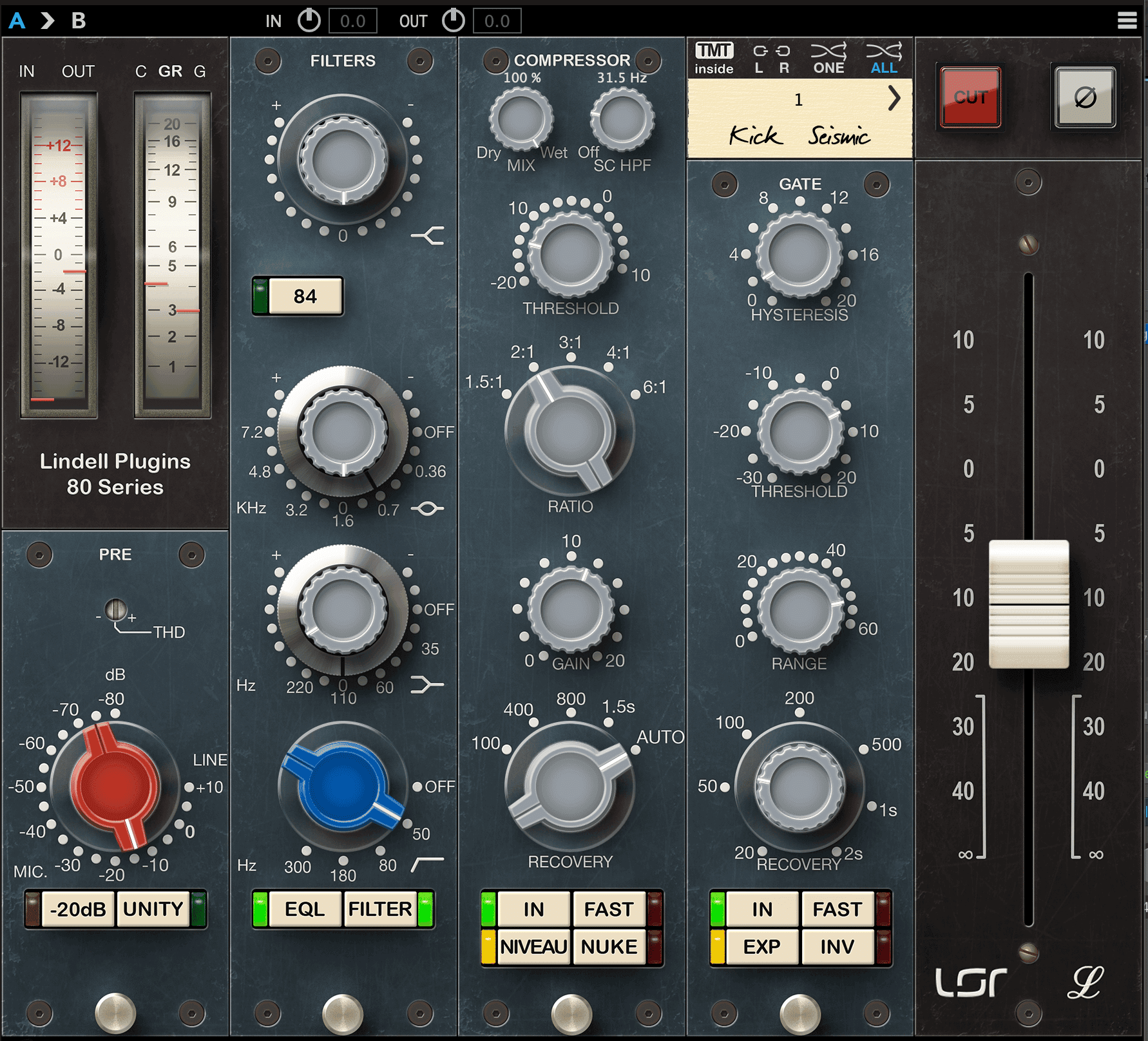1148x1041 pixels.
Task: Toggle the red CUT mute button
Action: pos(970,97)
